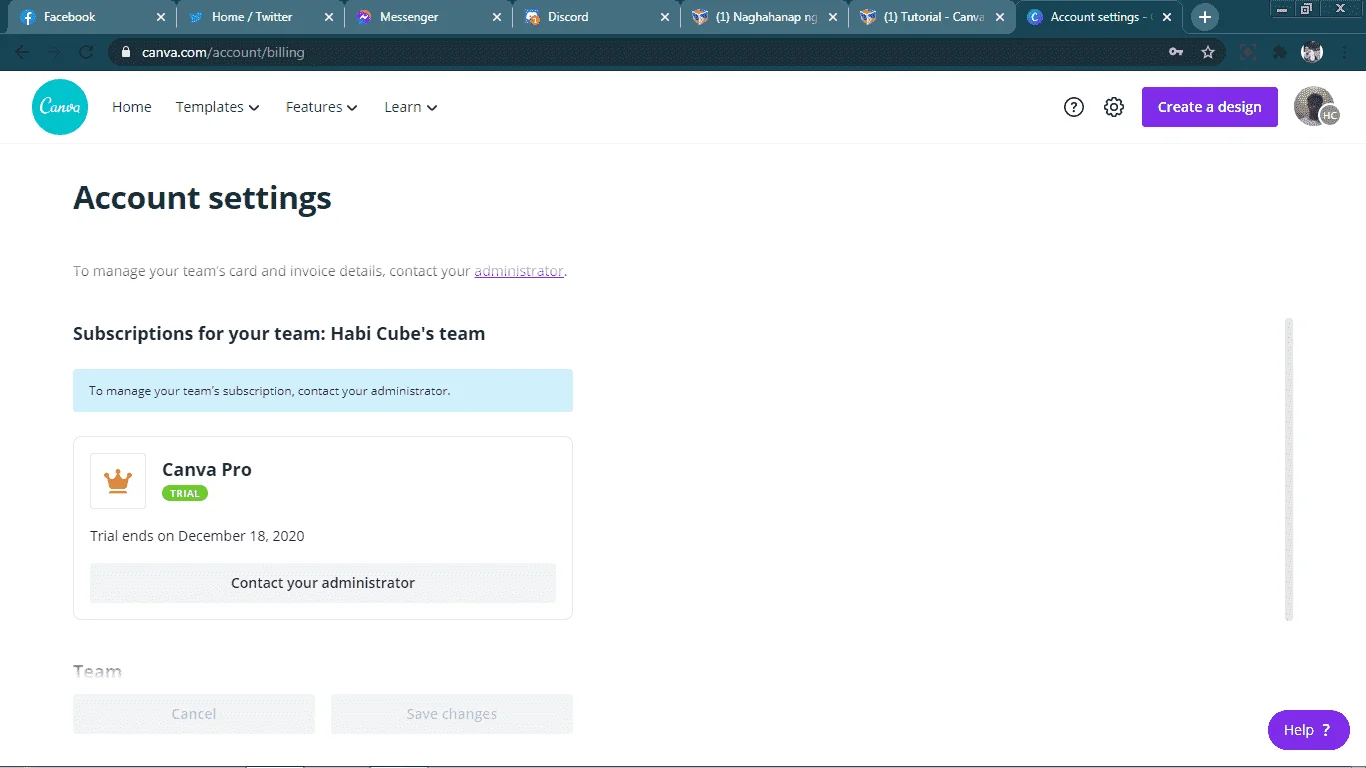Click 'Subscriptions for your team' heading
The width and height of the screenshot is (1366, 768).
click(x=279, y=334)
